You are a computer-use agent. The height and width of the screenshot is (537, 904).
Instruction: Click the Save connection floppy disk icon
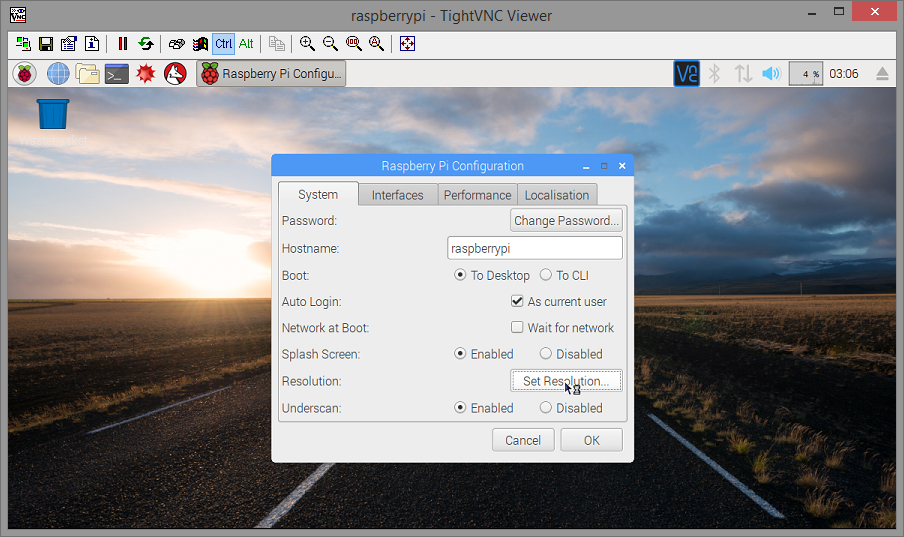46,44
